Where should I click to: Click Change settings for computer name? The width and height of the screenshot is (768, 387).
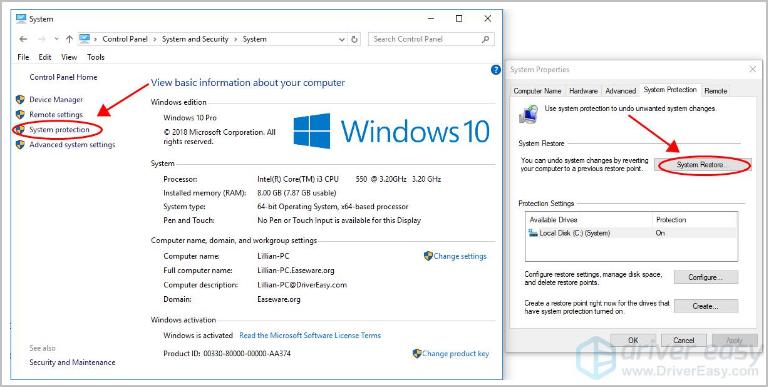(x=460, y=256)
